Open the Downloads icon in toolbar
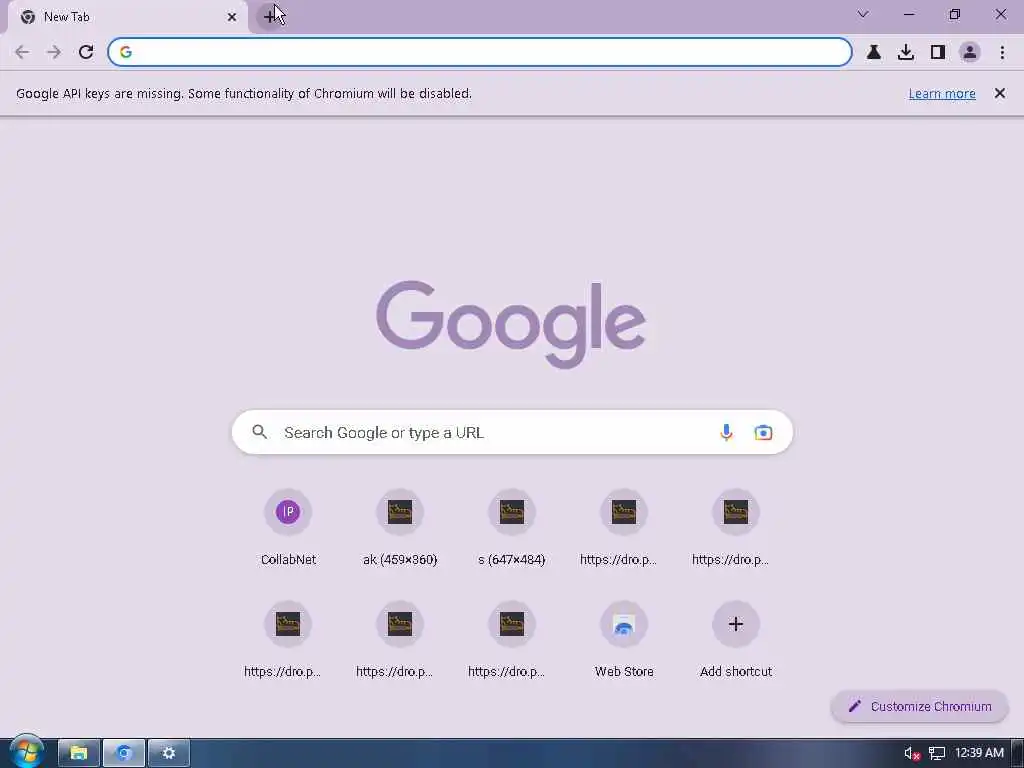 (906, 52)
